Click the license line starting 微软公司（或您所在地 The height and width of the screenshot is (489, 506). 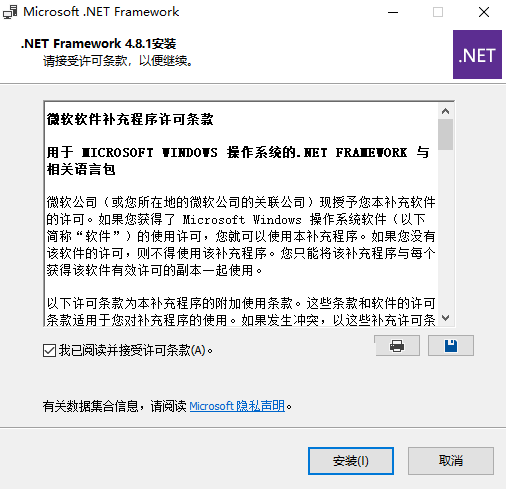pos(241,202)
